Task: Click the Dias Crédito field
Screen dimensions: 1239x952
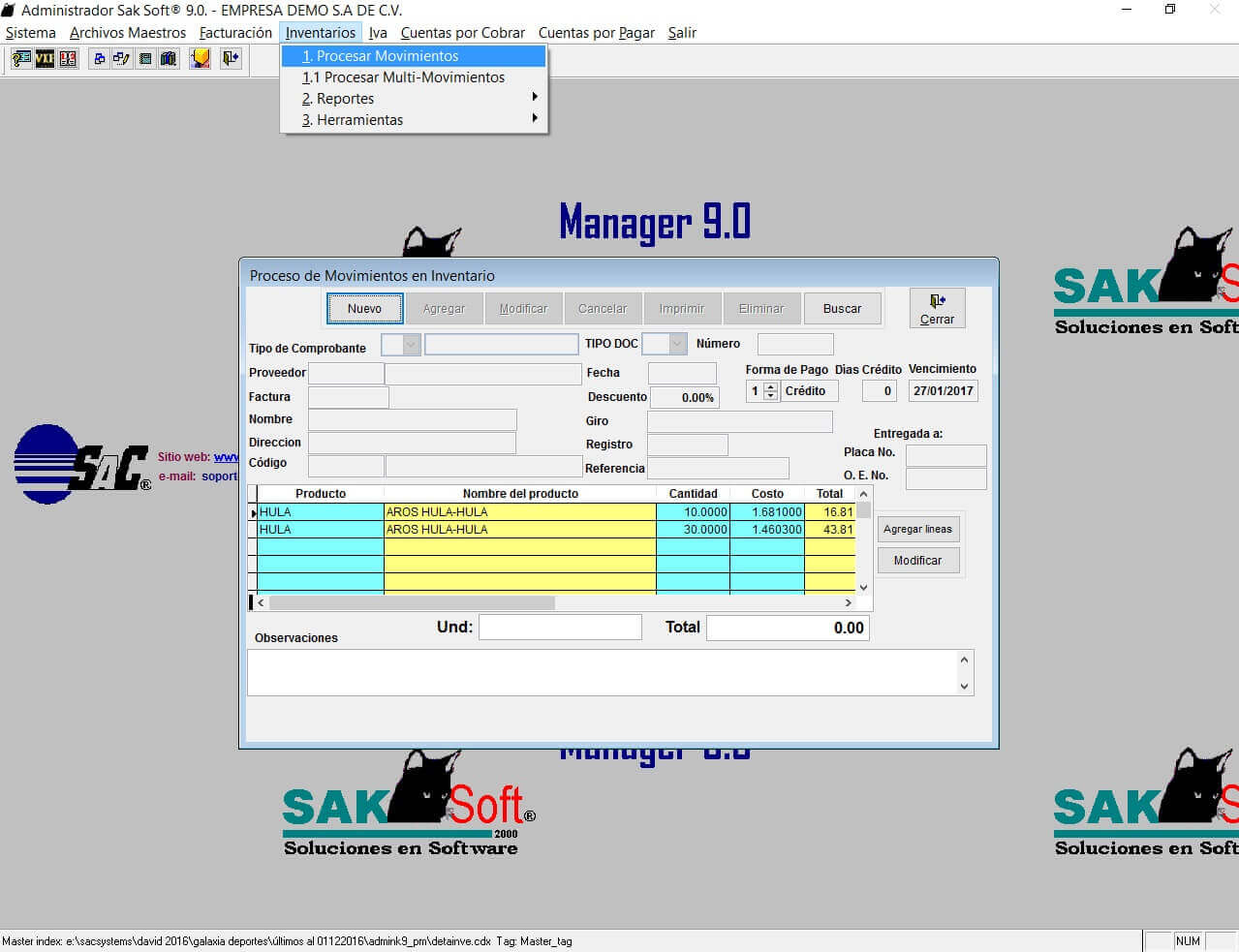Action: pos(880,391)
